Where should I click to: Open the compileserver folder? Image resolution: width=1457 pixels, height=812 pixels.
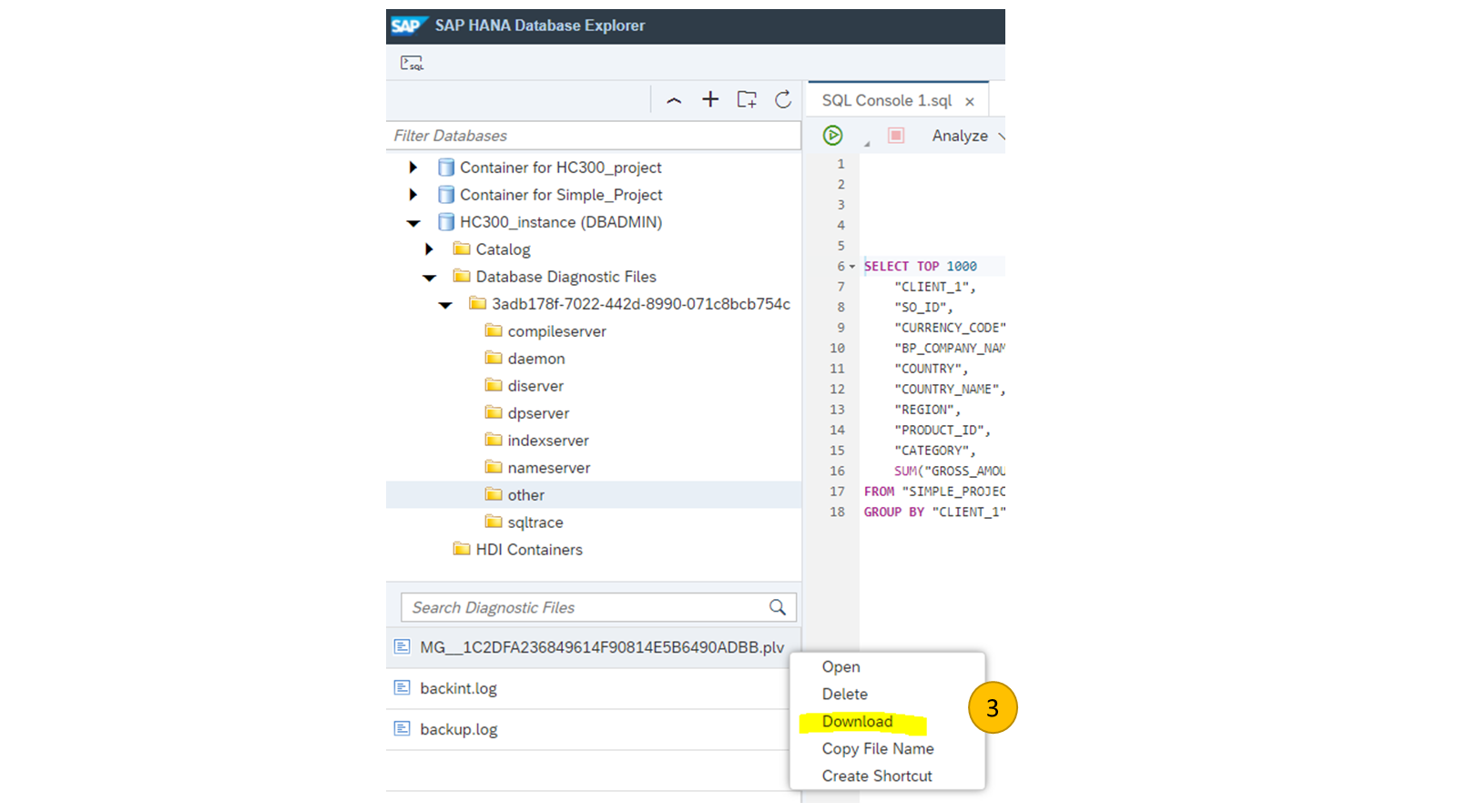(556, 331)
